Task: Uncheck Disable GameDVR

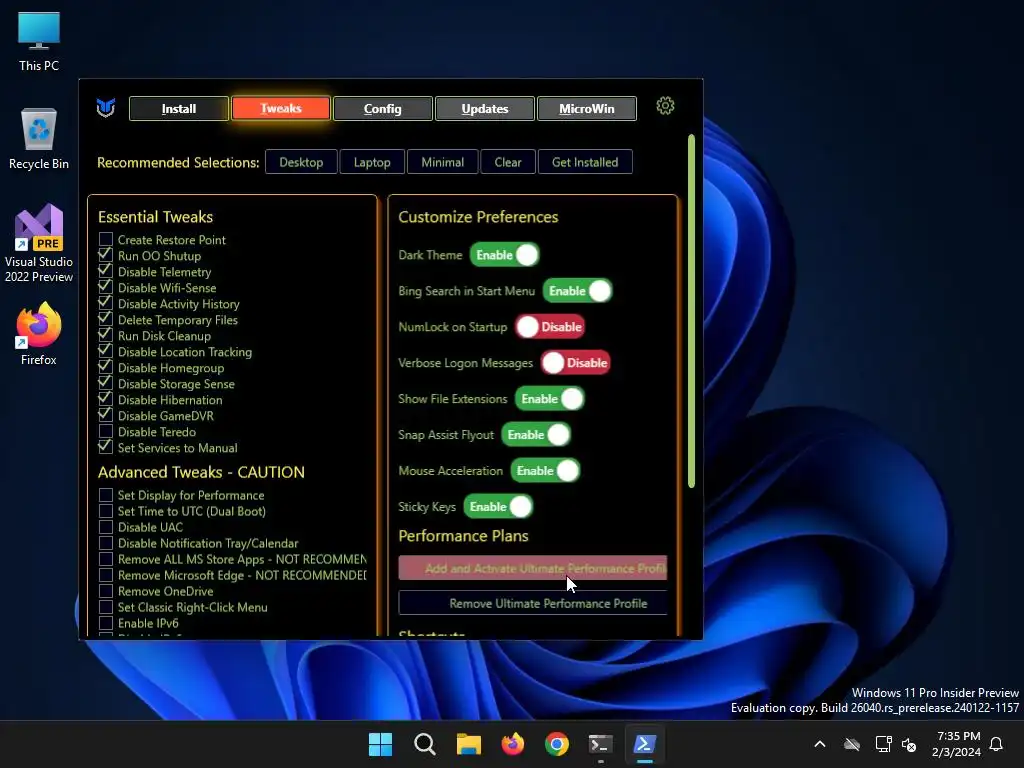Action: (x=106, y=415)
